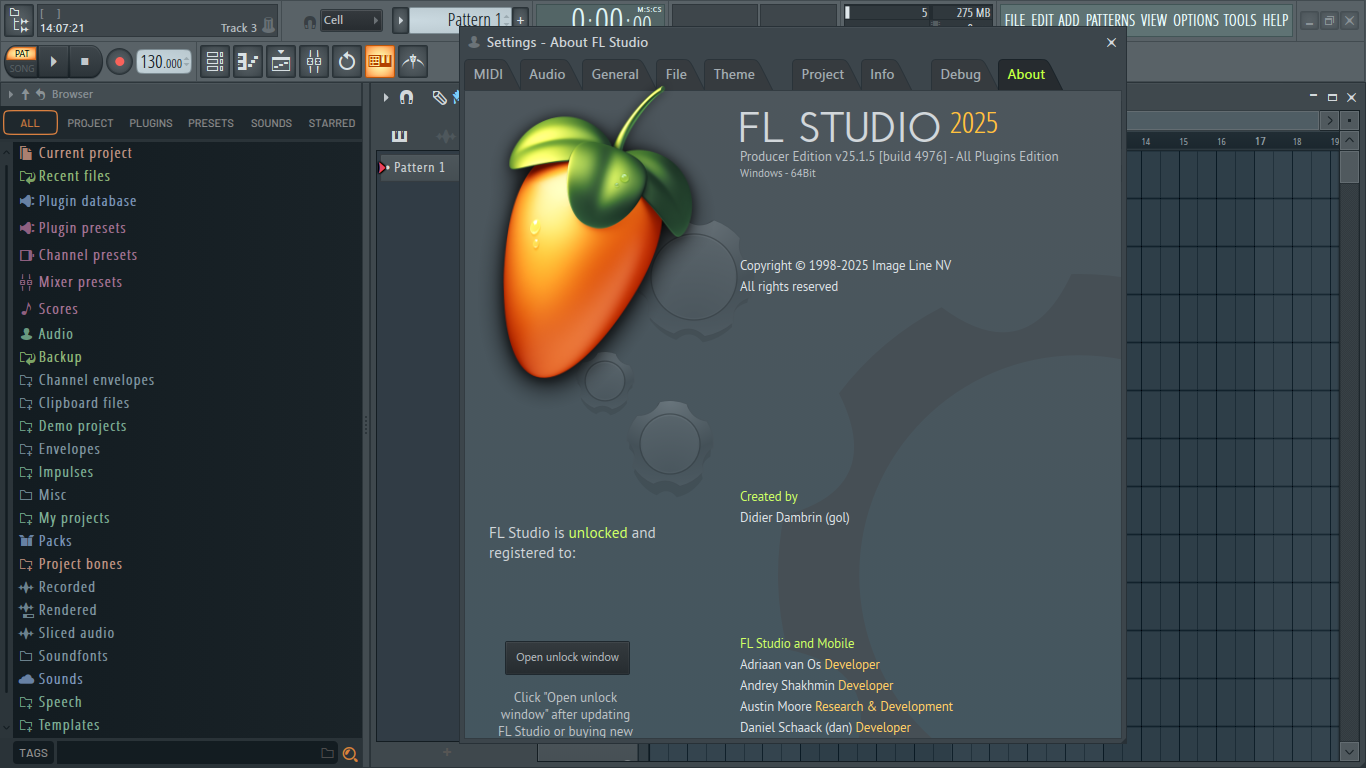Switch to the Project settings tab
This screenshot has height=768, width=1366.
823,74
